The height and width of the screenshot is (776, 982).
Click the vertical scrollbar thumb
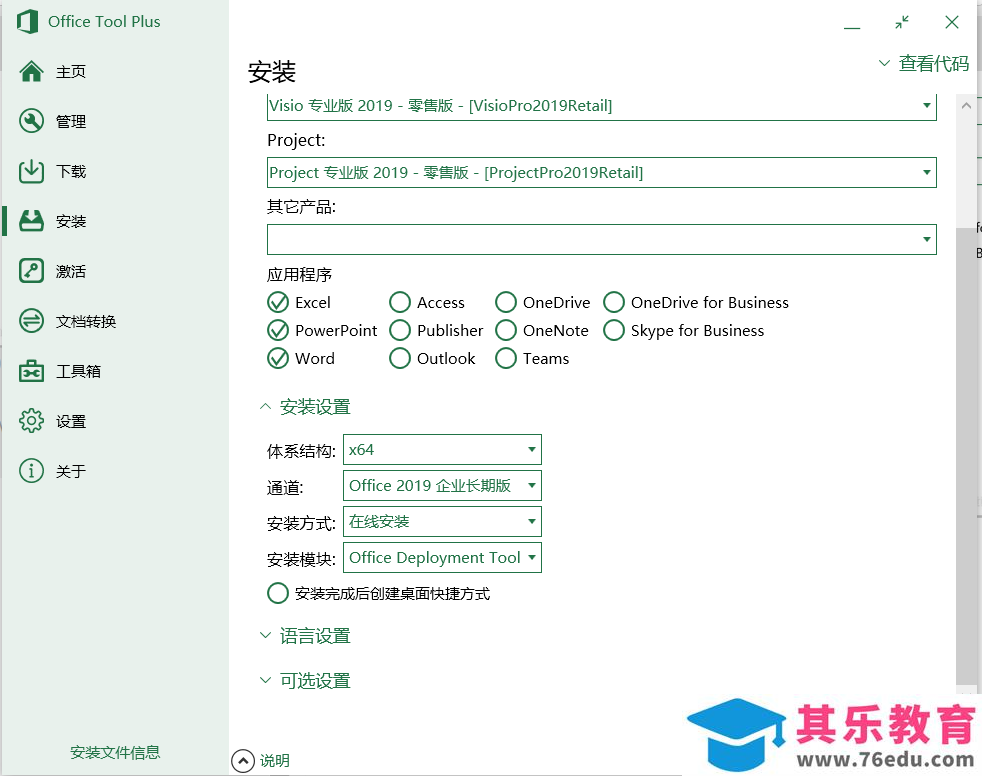pyautogui.click(x=966, y=456)
